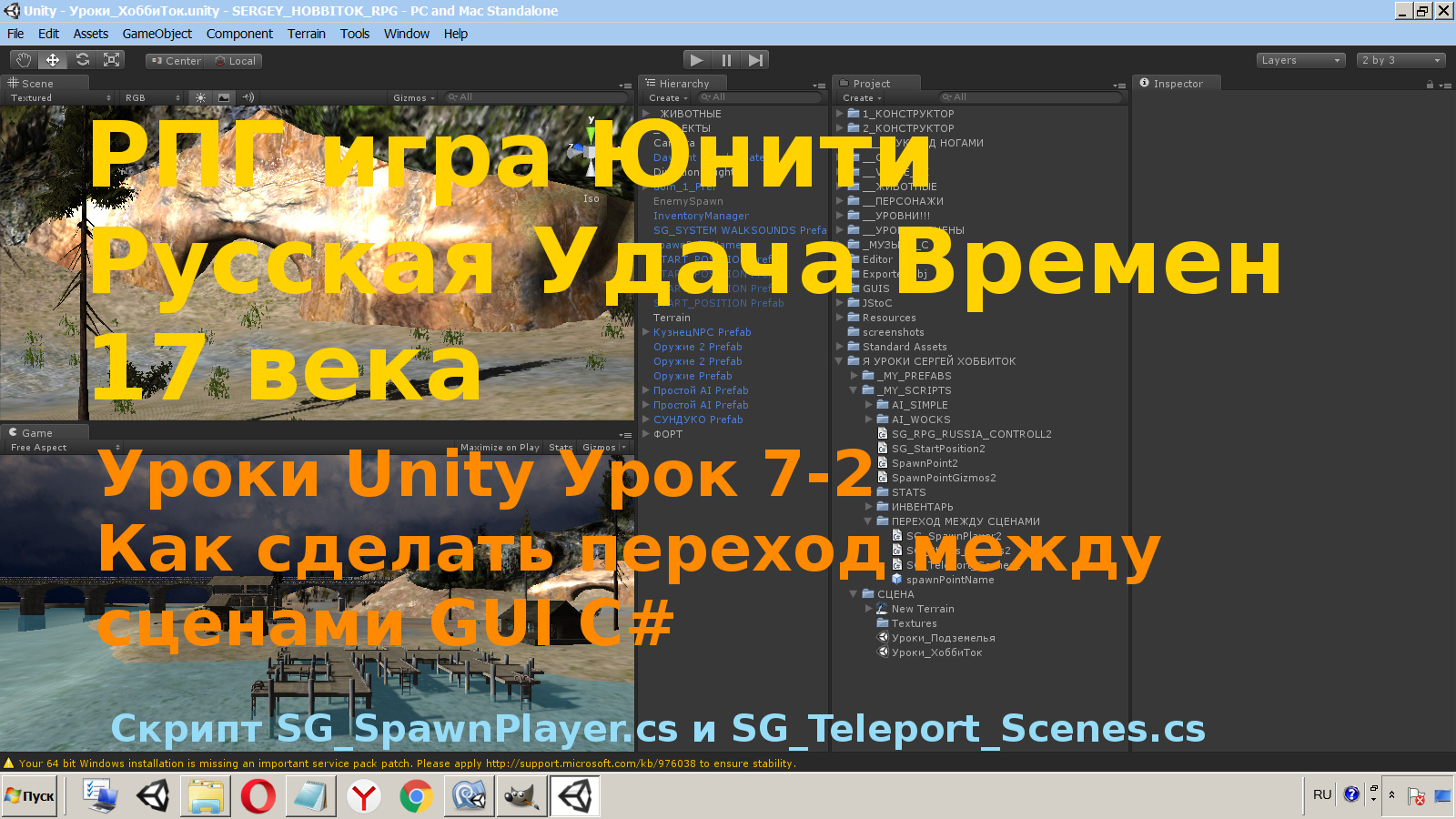Viewport: 1456px width, 819px height.
Task: Collapse Я УРОКИ СЕРГЕЙ ХОББИТОК folder
Action: (x=840, y=361)
